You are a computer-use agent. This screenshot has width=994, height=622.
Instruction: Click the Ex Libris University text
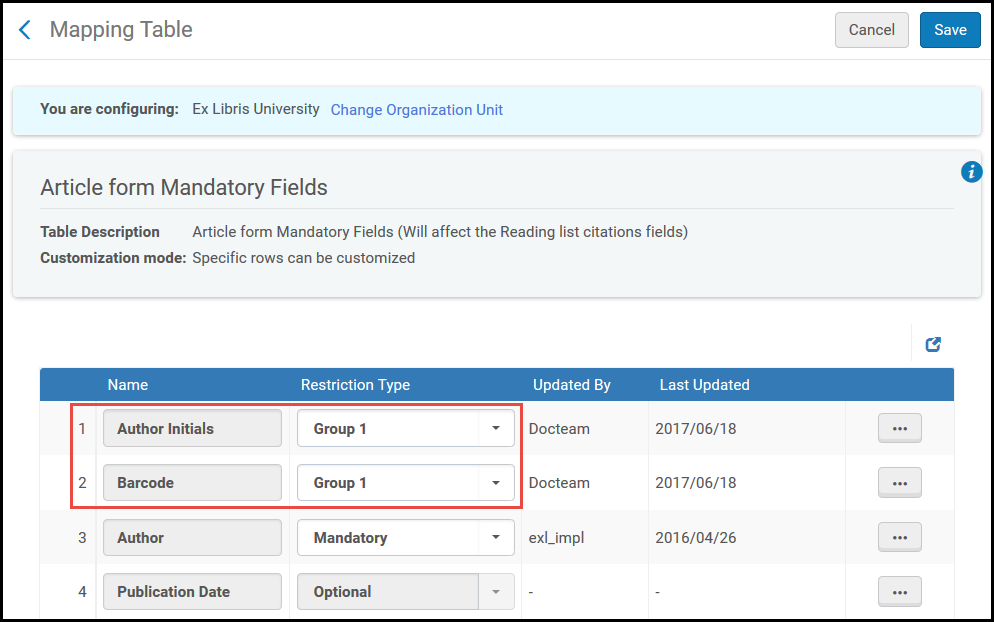pyautogui.click(x=255, y=109)
